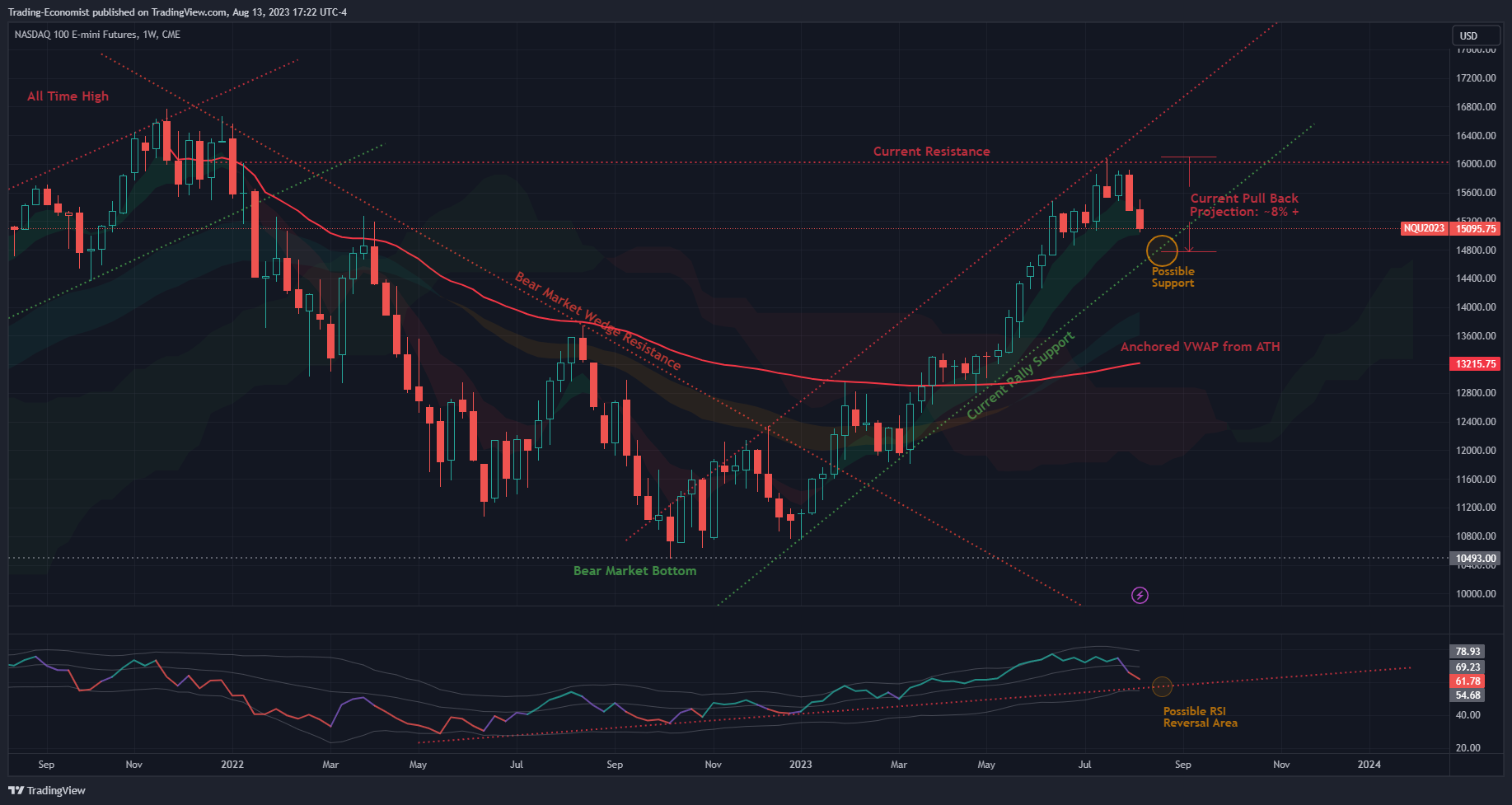Image resolution: width=1512 pixels, height=805 pixels.
Task: Click the 78.93 RSI upper band value
Action: point(1468,651)
